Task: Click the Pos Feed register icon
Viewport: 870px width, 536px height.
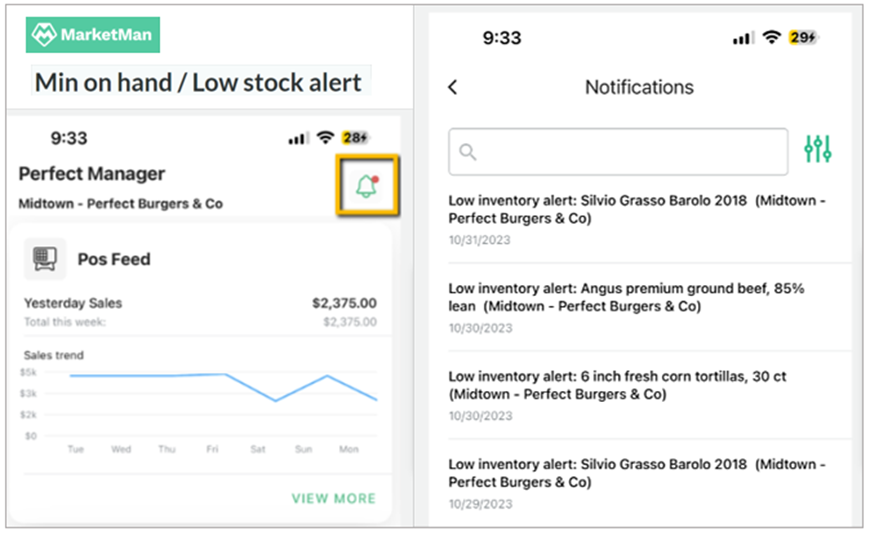Action: point(45,259)
